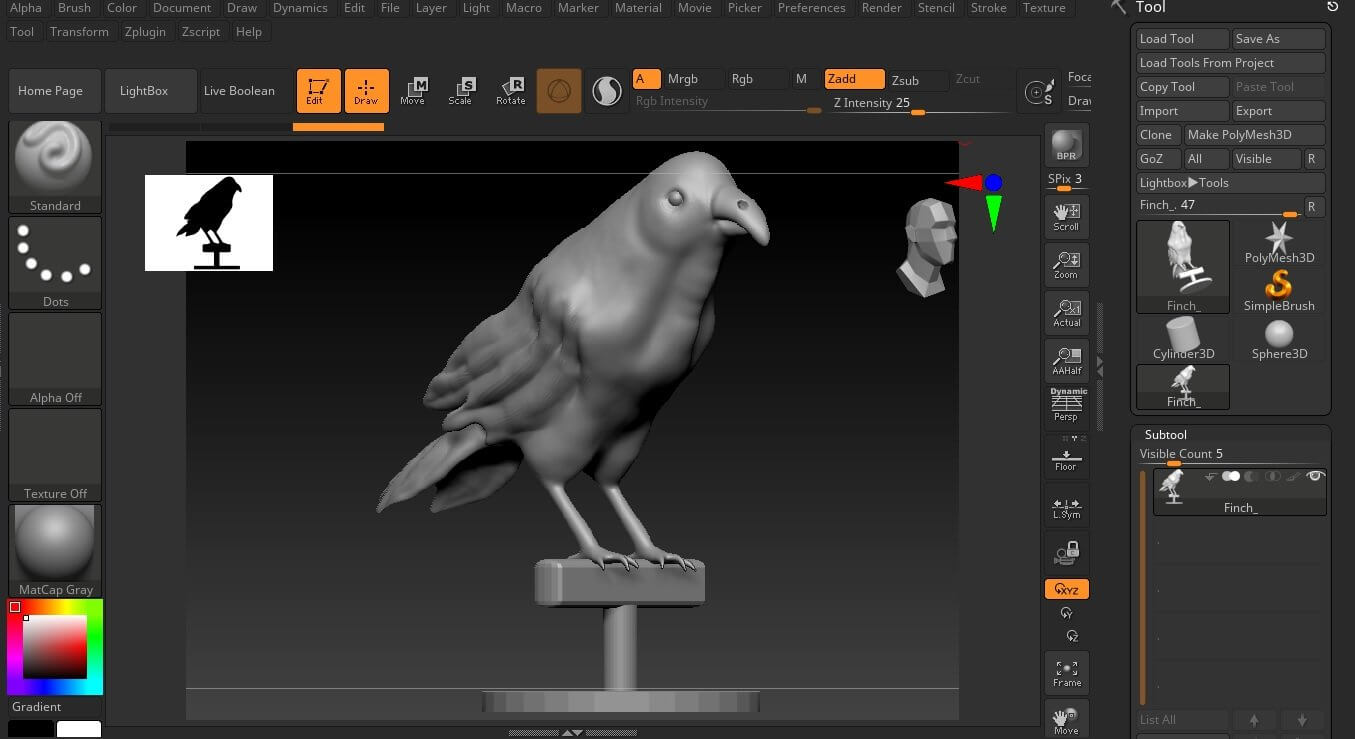Viewport: 1355px width, 739px height.
Task: Open the Preferences menu
Action: 811,8
